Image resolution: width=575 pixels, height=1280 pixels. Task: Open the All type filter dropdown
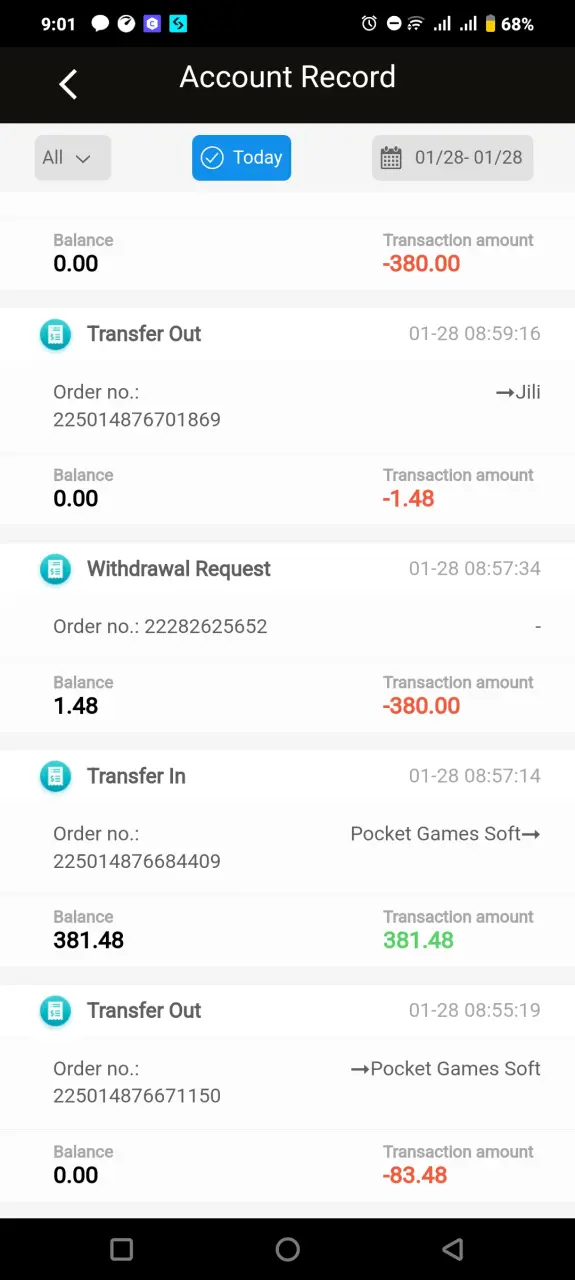coord(72,158)
